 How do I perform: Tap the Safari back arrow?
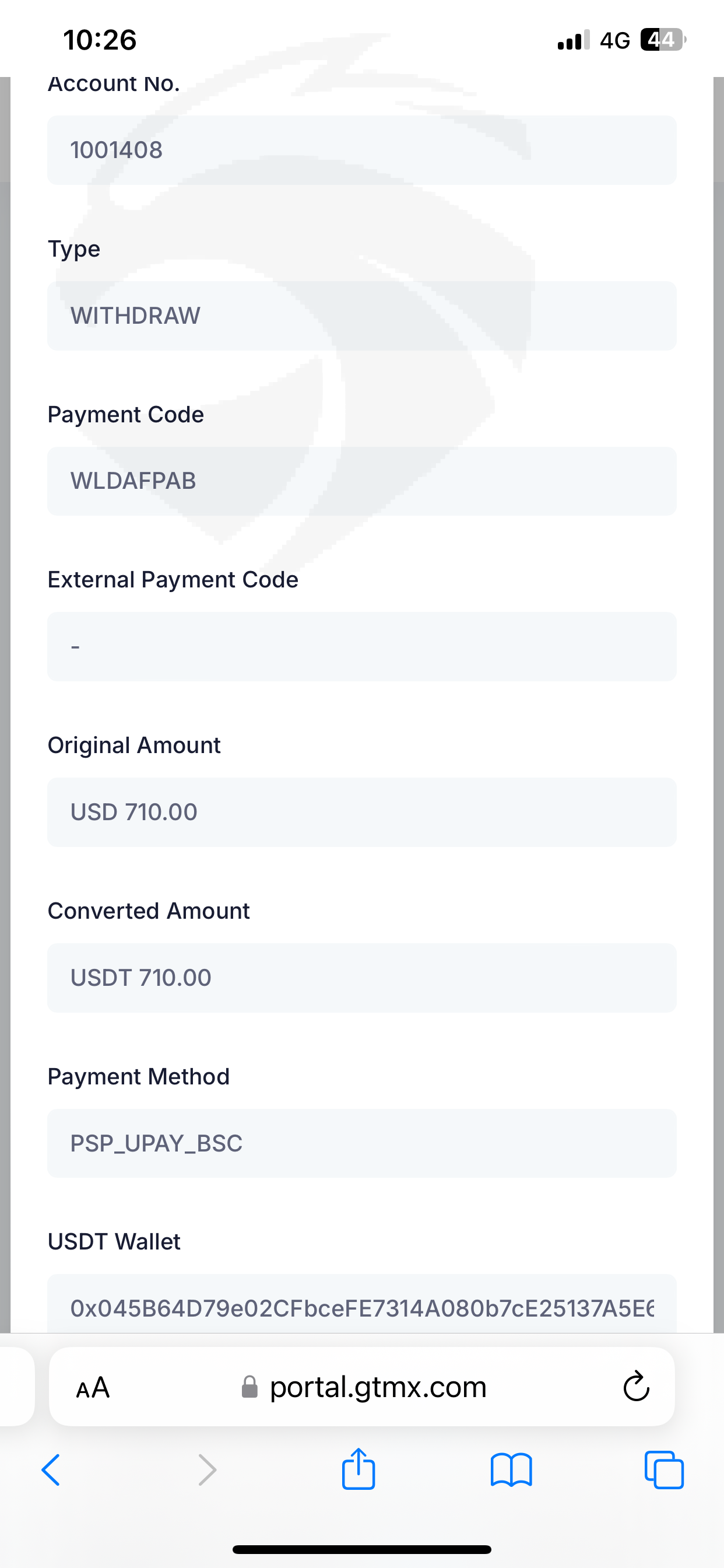[x=51, y=1469]
